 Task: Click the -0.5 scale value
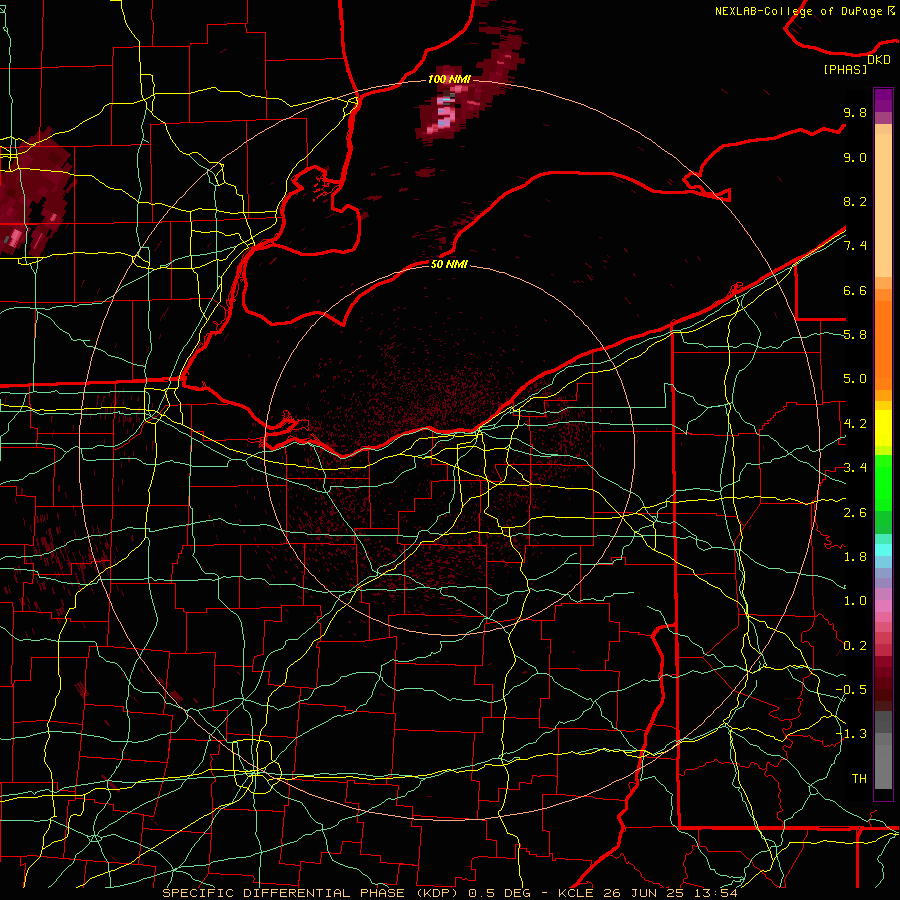[x=852, y=690]
